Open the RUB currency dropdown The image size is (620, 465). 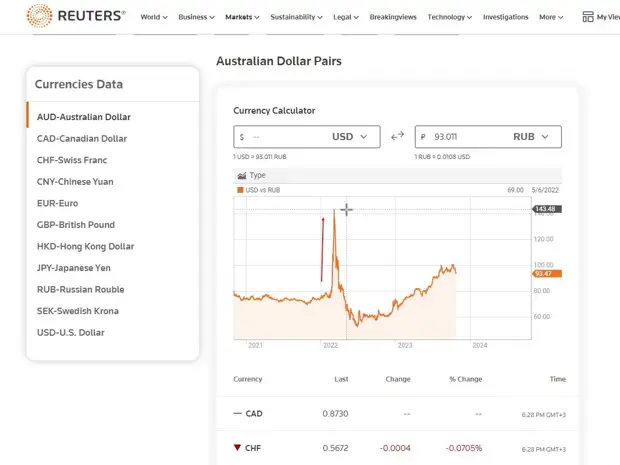(x=531, y=136)
